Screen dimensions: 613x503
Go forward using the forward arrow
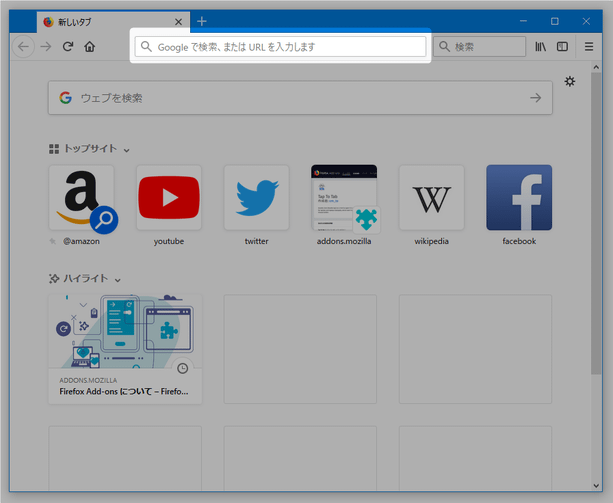(46, 47)
